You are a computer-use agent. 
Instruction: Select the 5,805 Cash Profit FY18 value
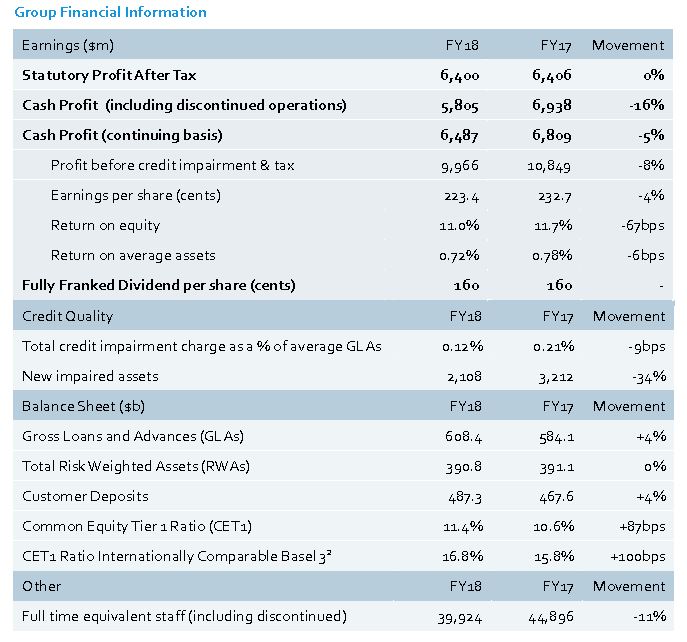point(460,105)
